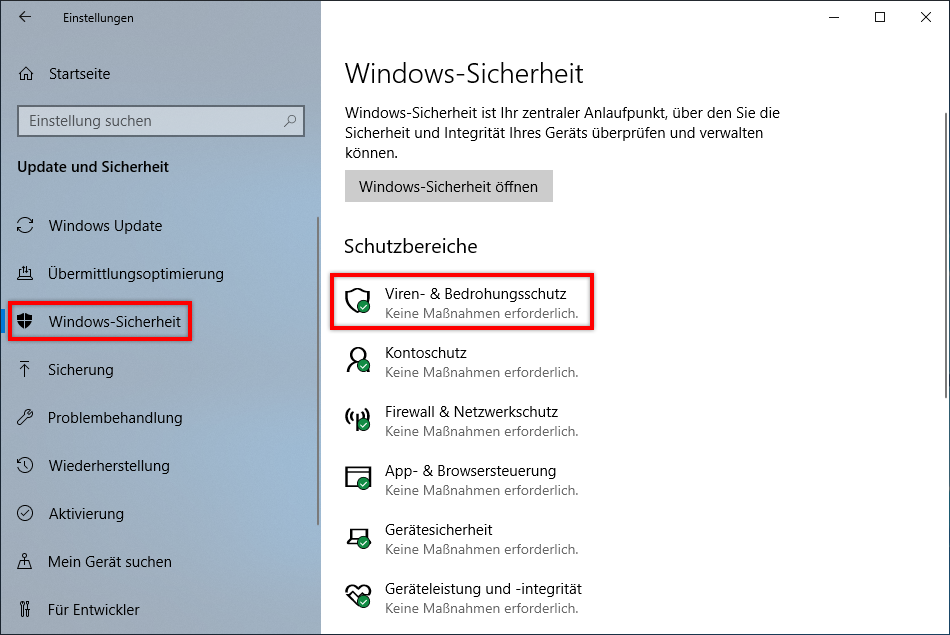The height and width of the screenshot is (635, 950).
Task: Click the back arrow icon
Action: click(x=25, y=18)
